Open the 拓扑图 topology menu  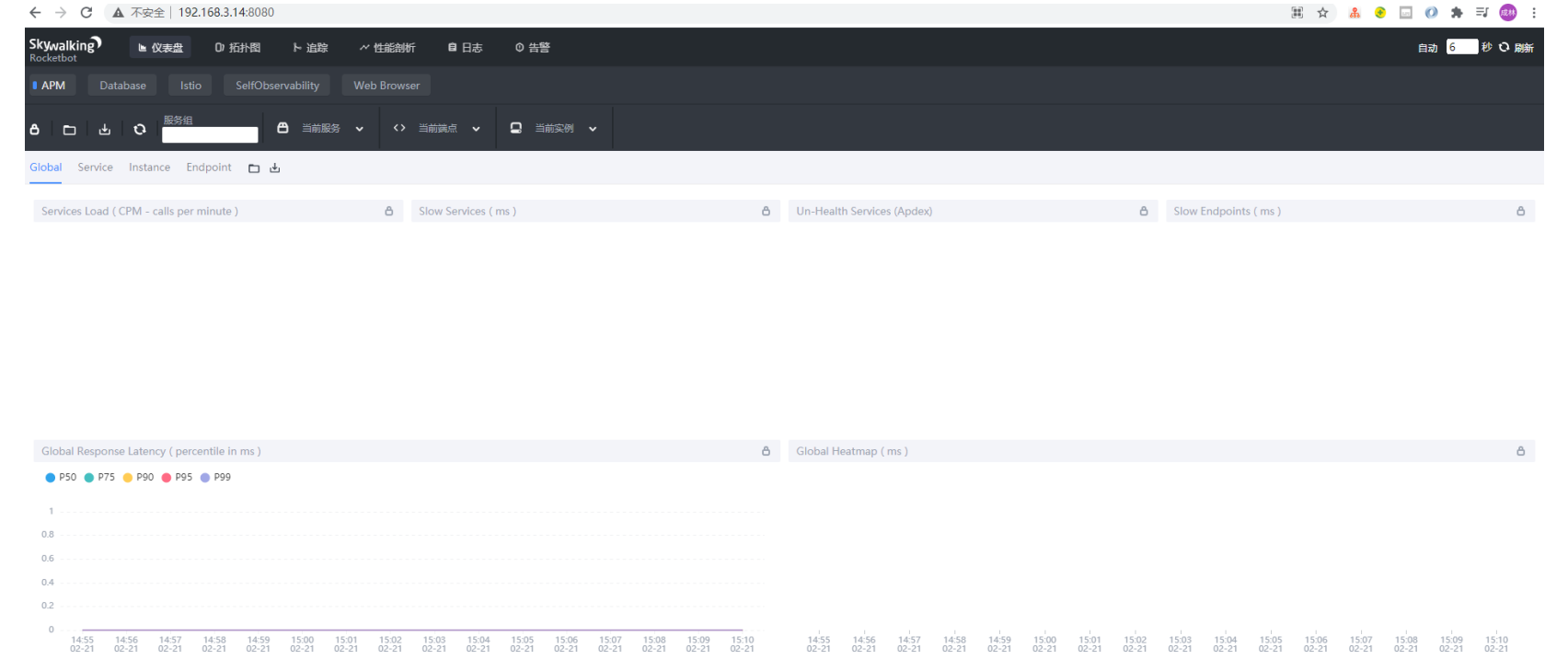(237, 48)
